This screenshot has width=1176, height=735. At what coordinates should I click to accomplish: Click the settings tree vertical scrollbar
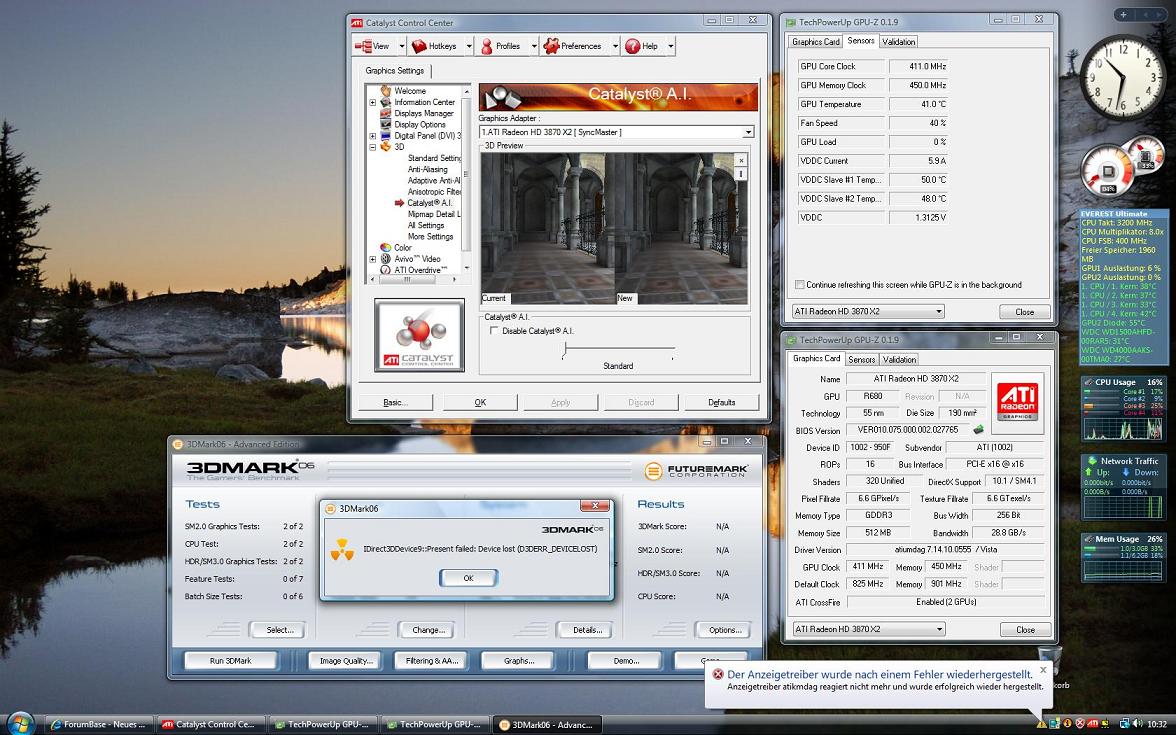(x=466, y=178)
